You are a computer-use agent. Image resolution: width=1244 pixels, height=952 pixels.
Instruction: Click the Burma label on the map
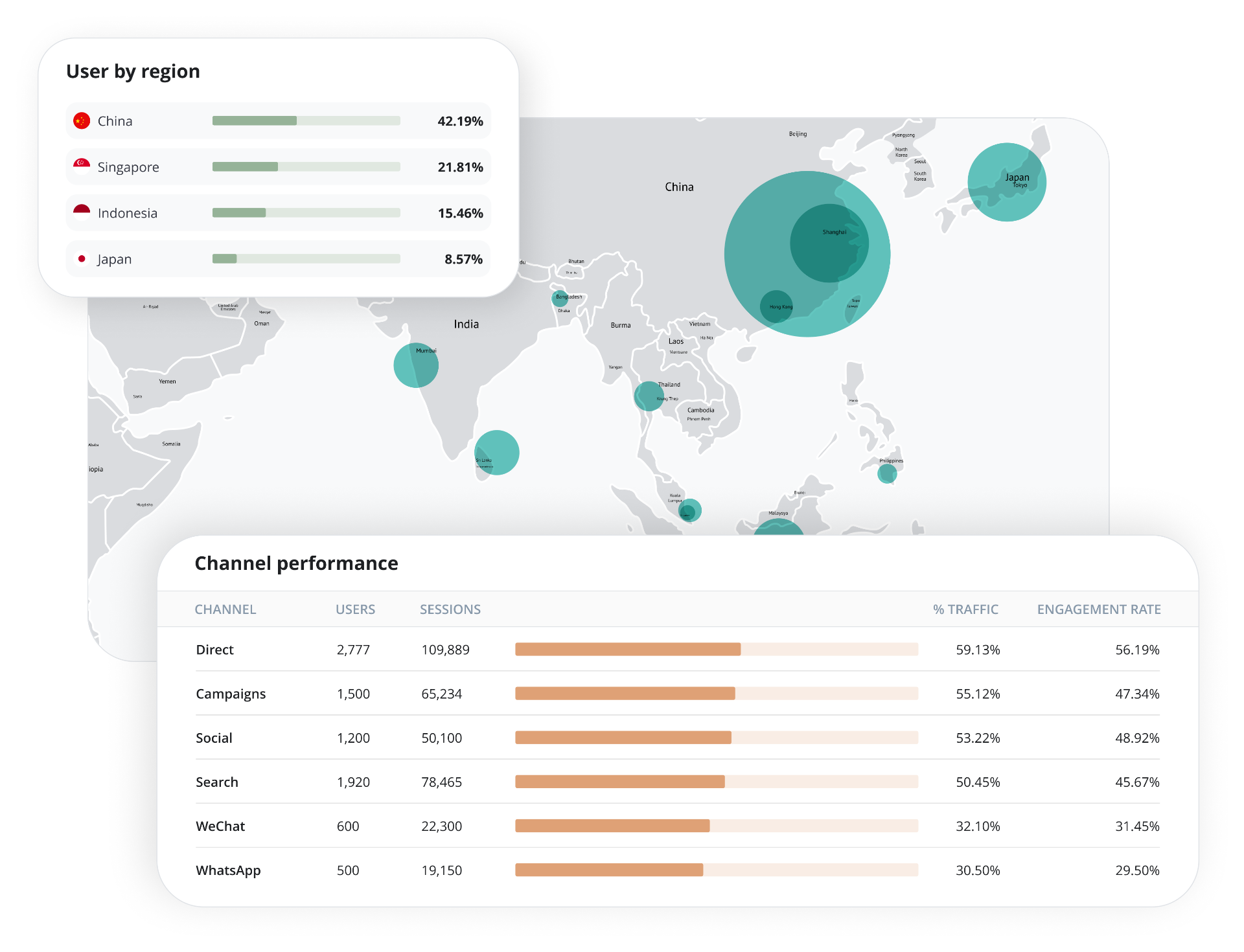620,325
